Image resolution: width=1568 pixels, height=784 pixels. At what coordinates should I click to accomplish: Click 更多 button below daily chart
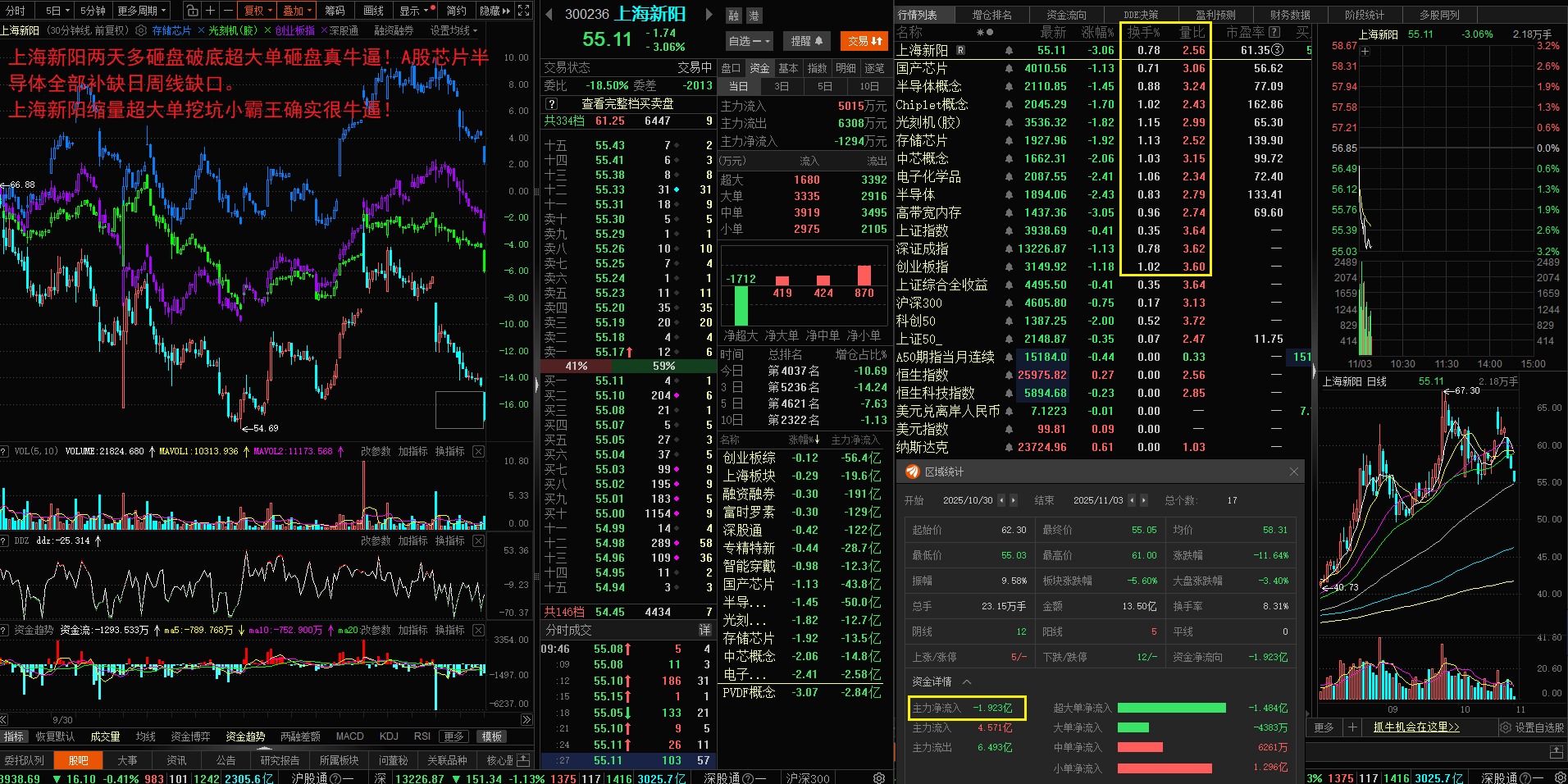click(x=1324, y=727)
